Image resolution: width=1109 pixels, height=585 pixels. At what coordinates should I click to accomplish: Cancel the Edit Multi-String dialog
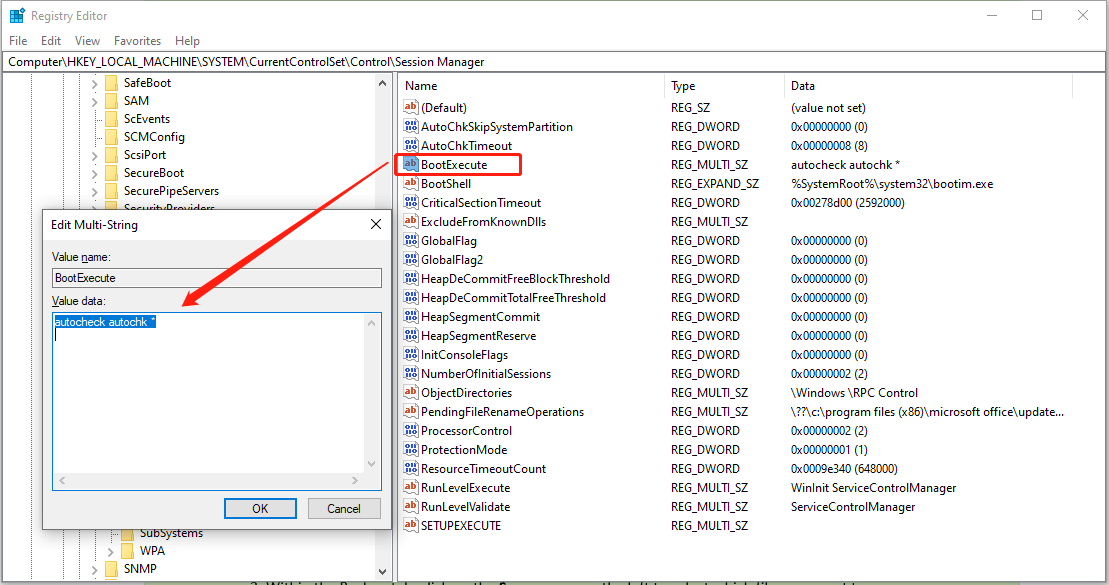click(343, 508)
